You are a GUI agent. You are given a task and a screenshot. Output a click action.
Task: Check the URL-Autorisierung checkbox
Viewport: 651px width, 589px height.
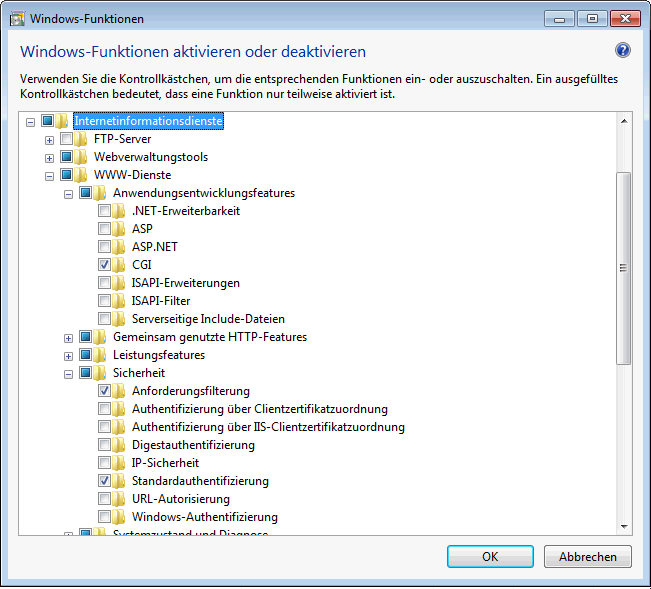pyautogui.click(x=105, y=499)
